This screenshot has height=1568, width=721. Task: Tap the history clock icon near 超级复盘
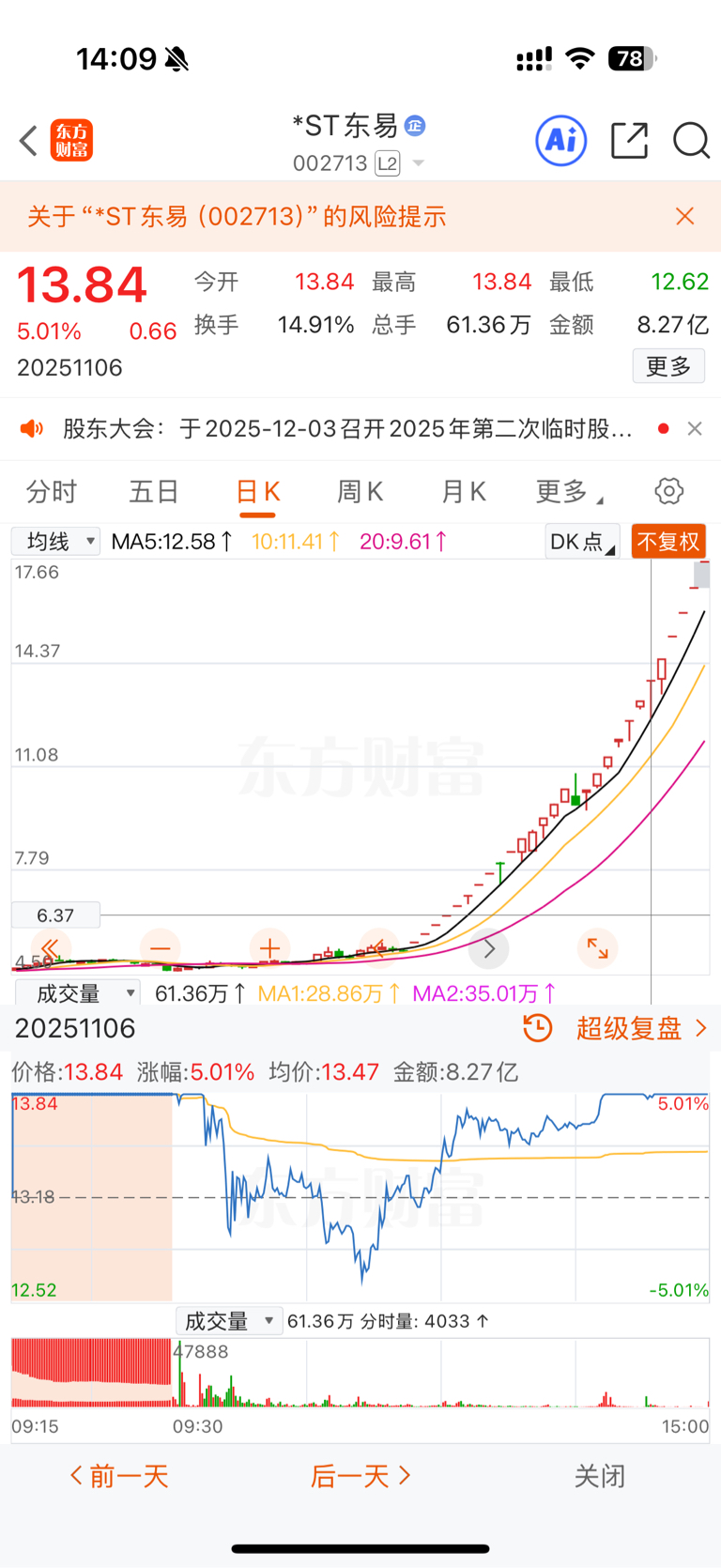(538, 1028)
